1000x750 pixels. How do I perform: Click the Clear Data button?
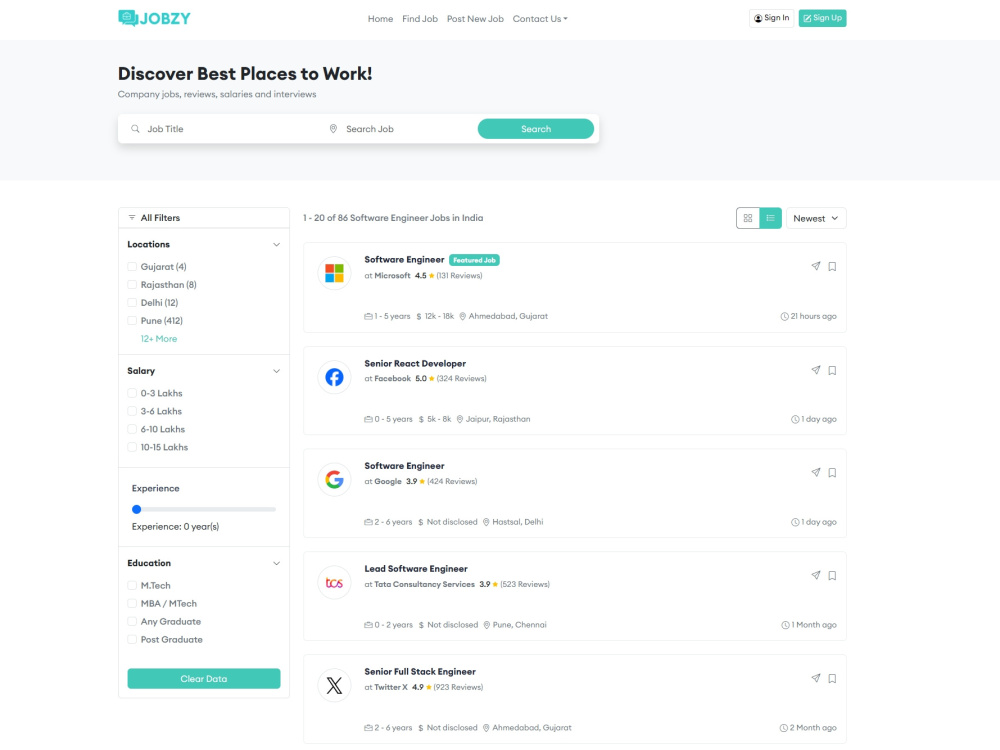[203, 679]
